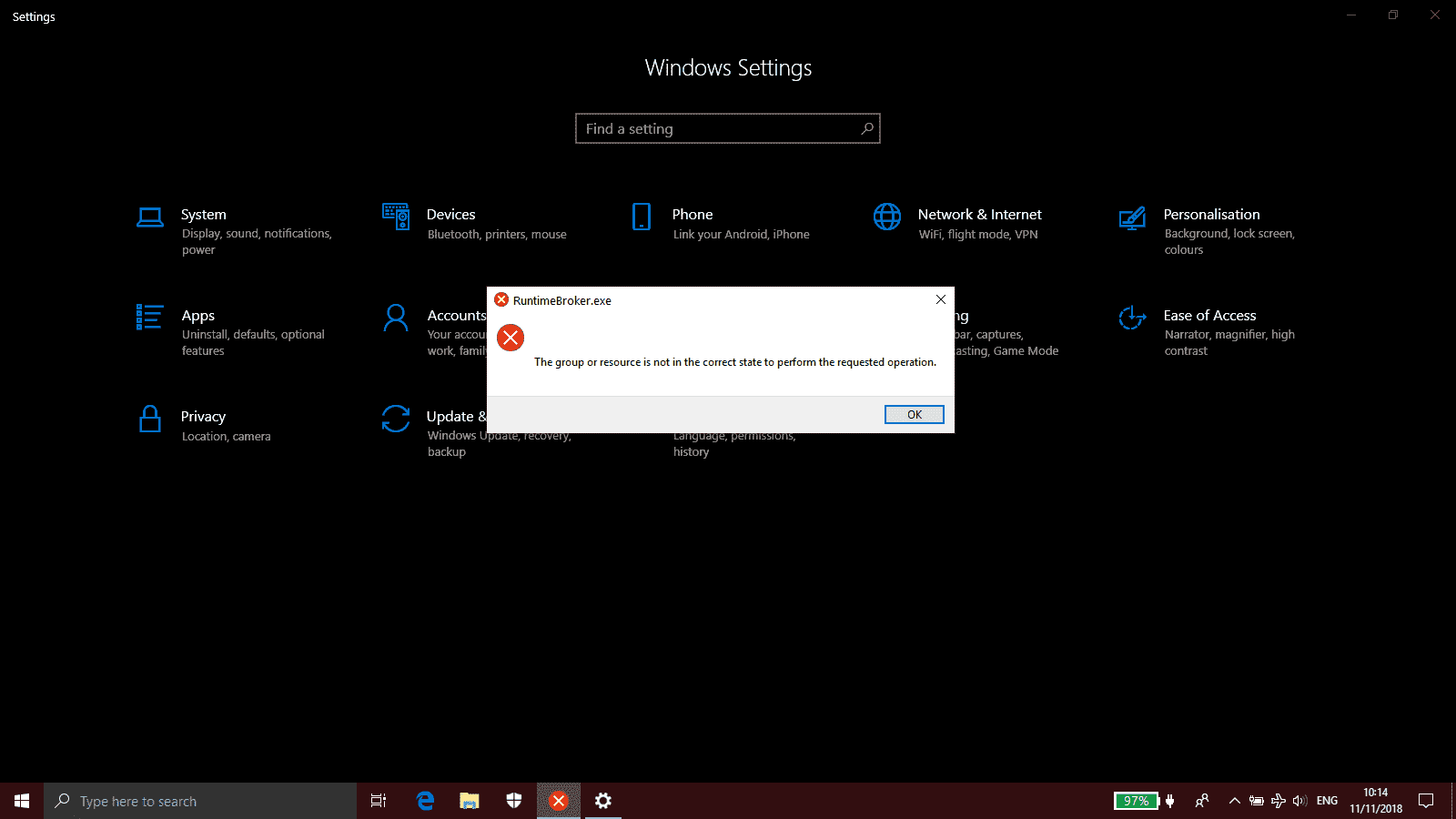Screen dimensions: 1456x819
Task: Open the Update & Security circular arrows icon
Action: click(x=396, y=419)
